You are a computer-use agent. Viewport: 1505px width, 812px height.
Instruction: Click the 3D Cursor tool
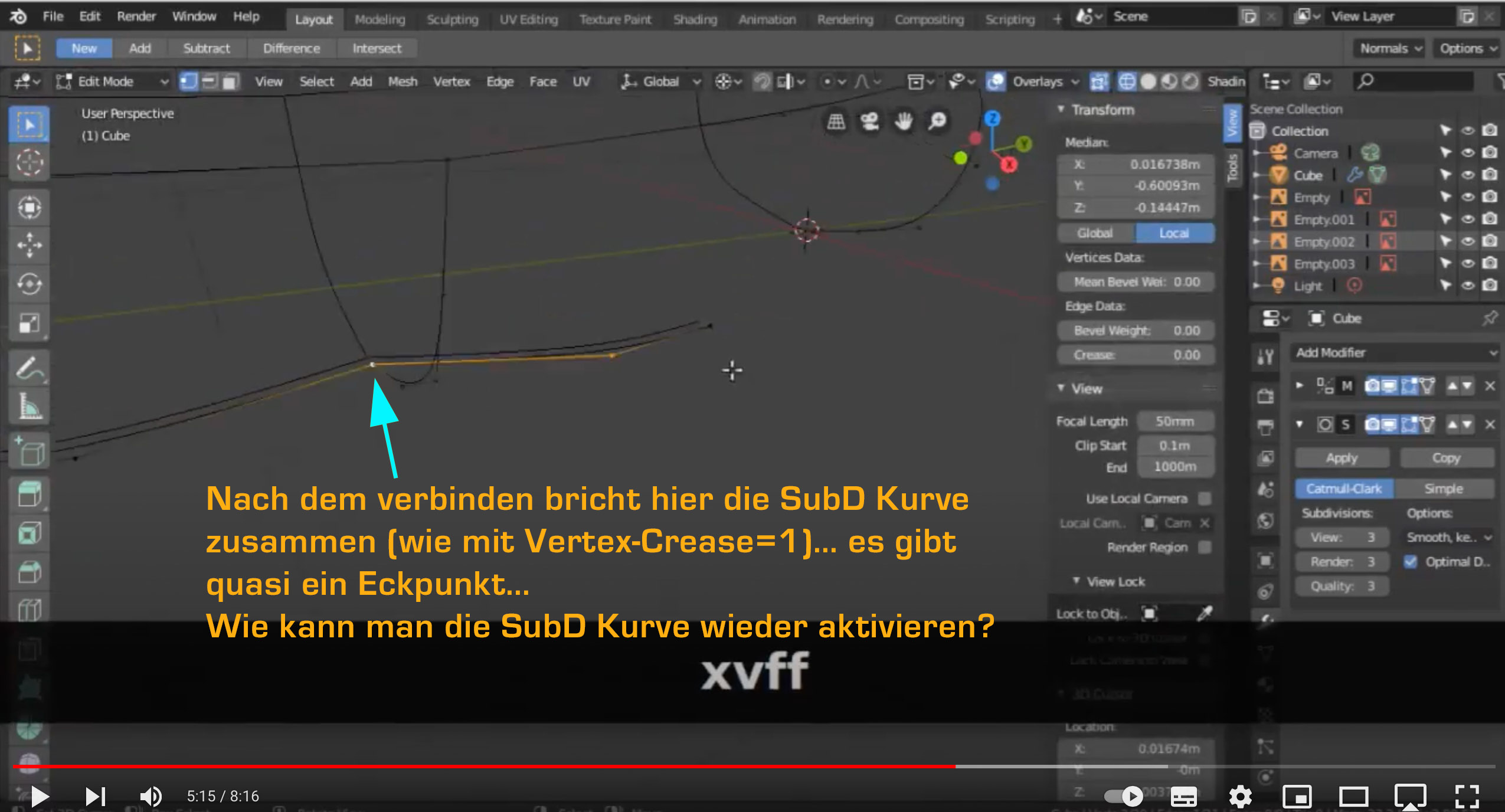pos(29,162)
